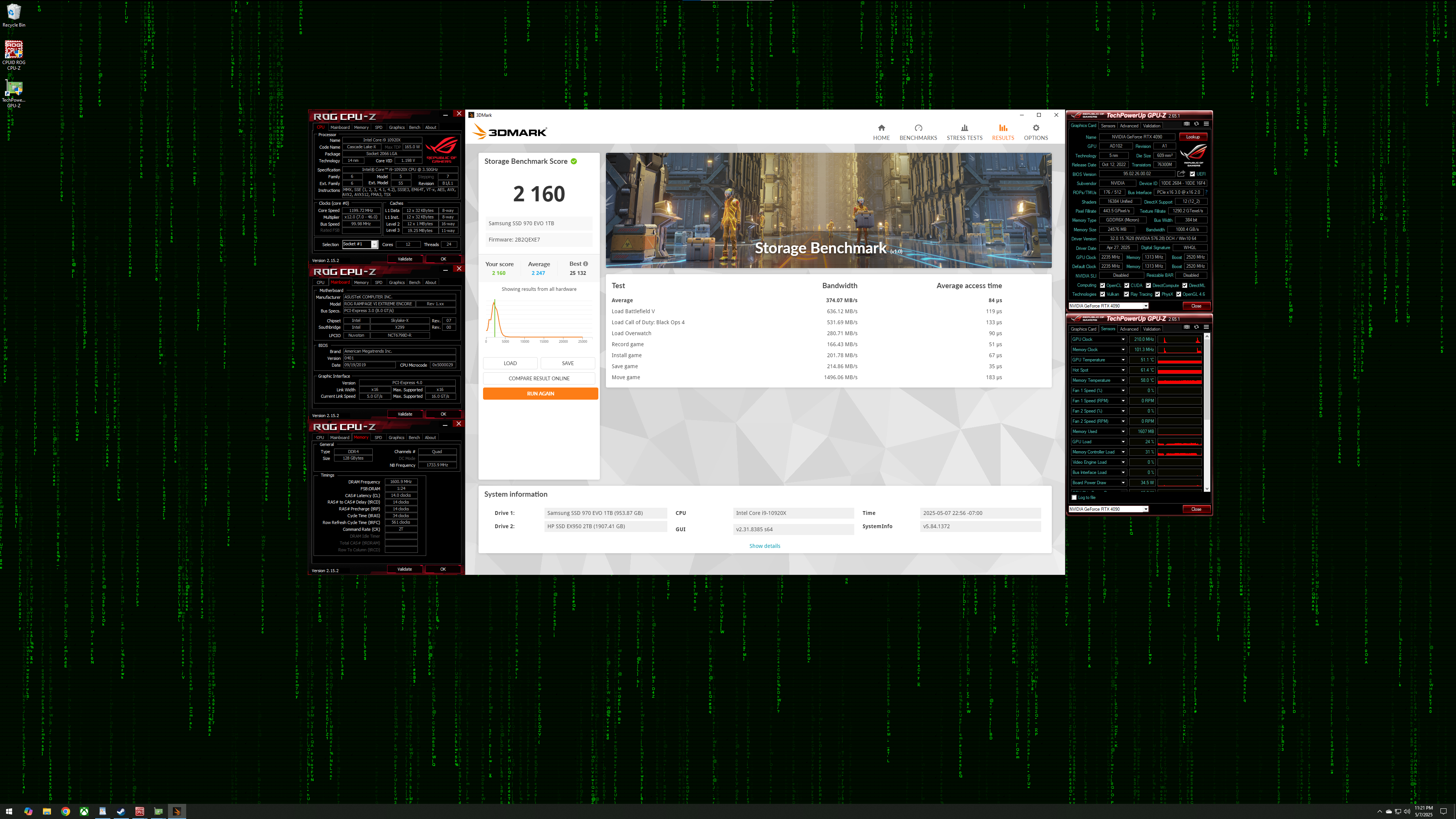Expand the Hot Spot sensor dropdown
The width and height of the screenshot is (1456, 819).
[x=1123, y=370]
